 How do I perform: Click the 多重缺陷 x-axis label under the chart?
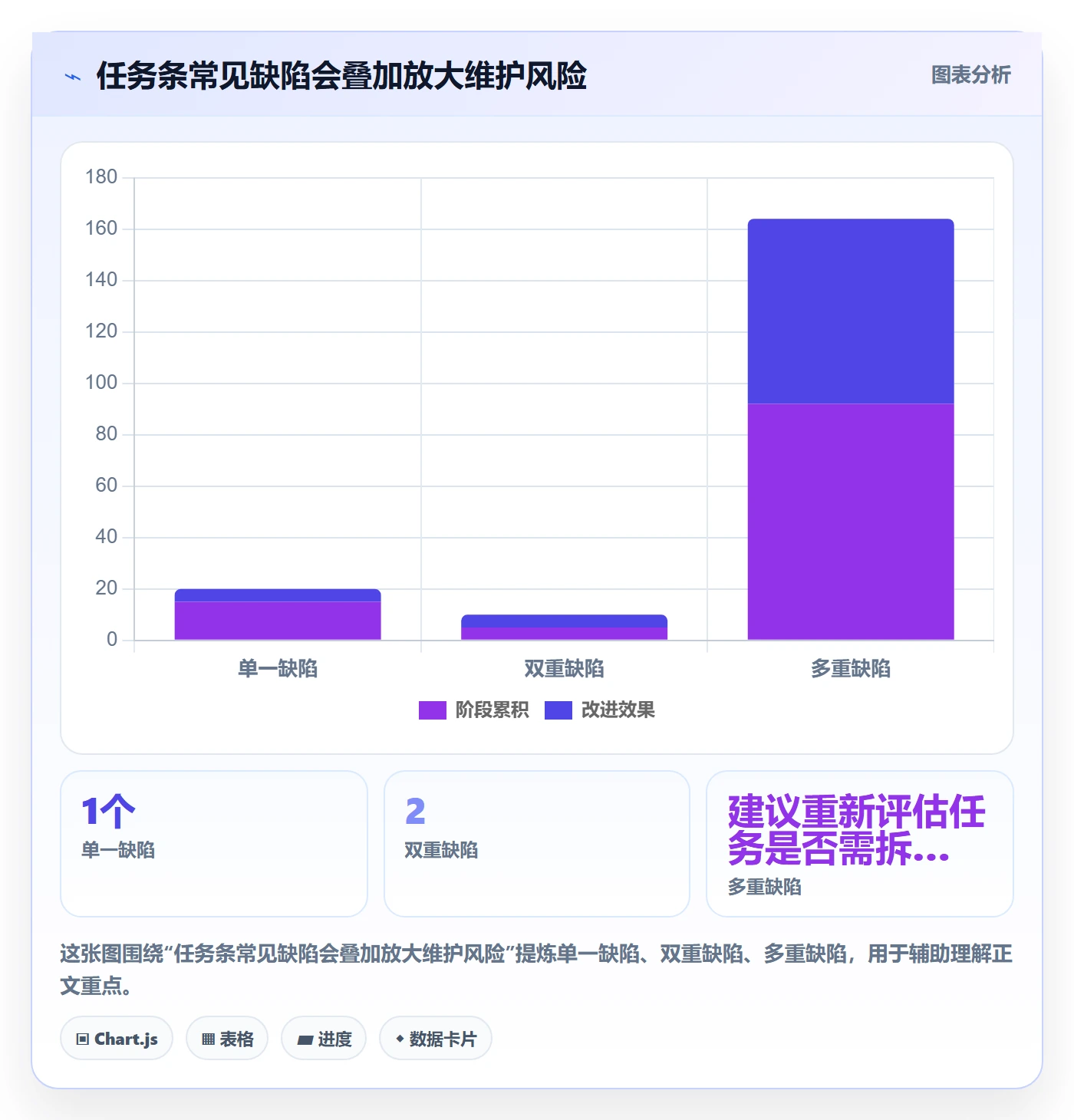click(851, 669)
